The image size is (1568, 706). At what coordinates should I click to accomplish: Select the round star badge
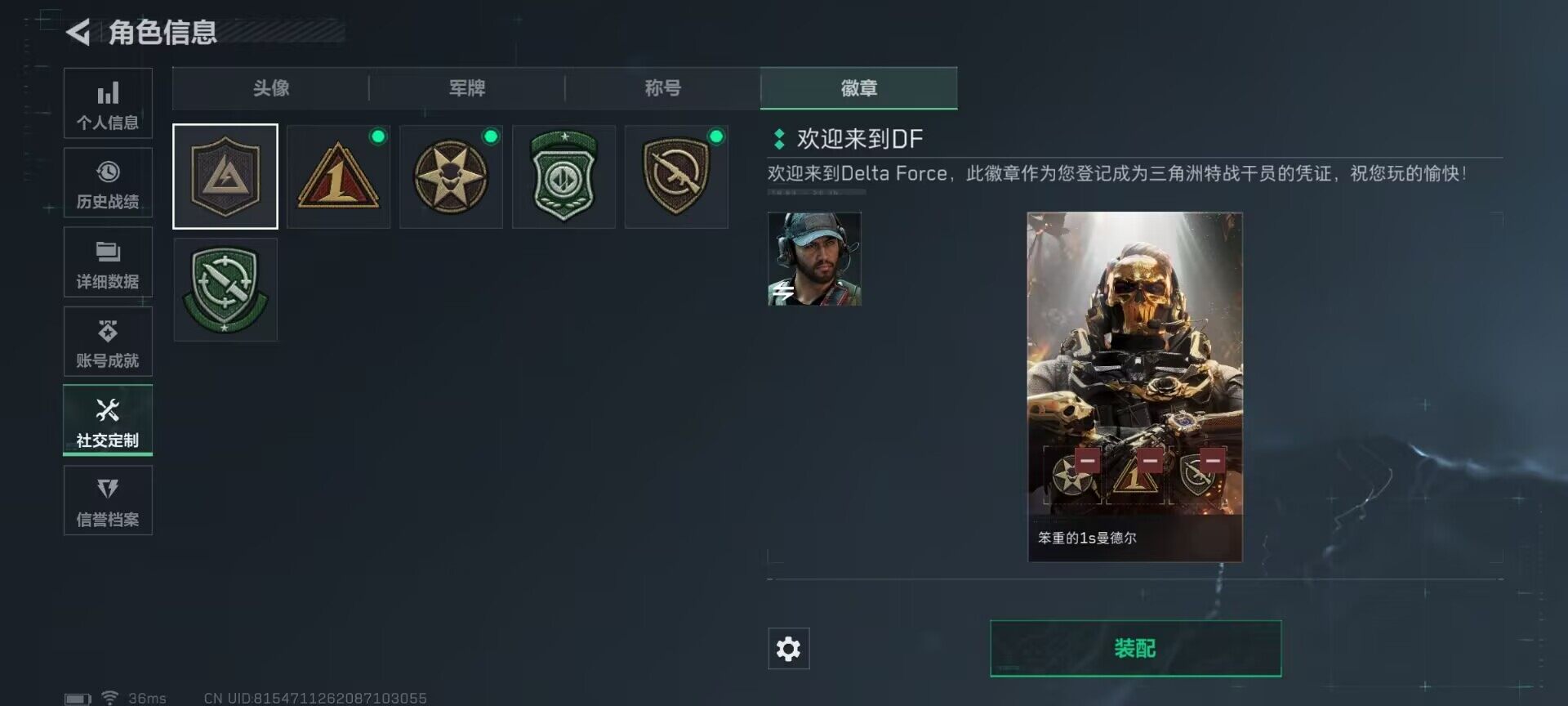[x=451, y=176]
